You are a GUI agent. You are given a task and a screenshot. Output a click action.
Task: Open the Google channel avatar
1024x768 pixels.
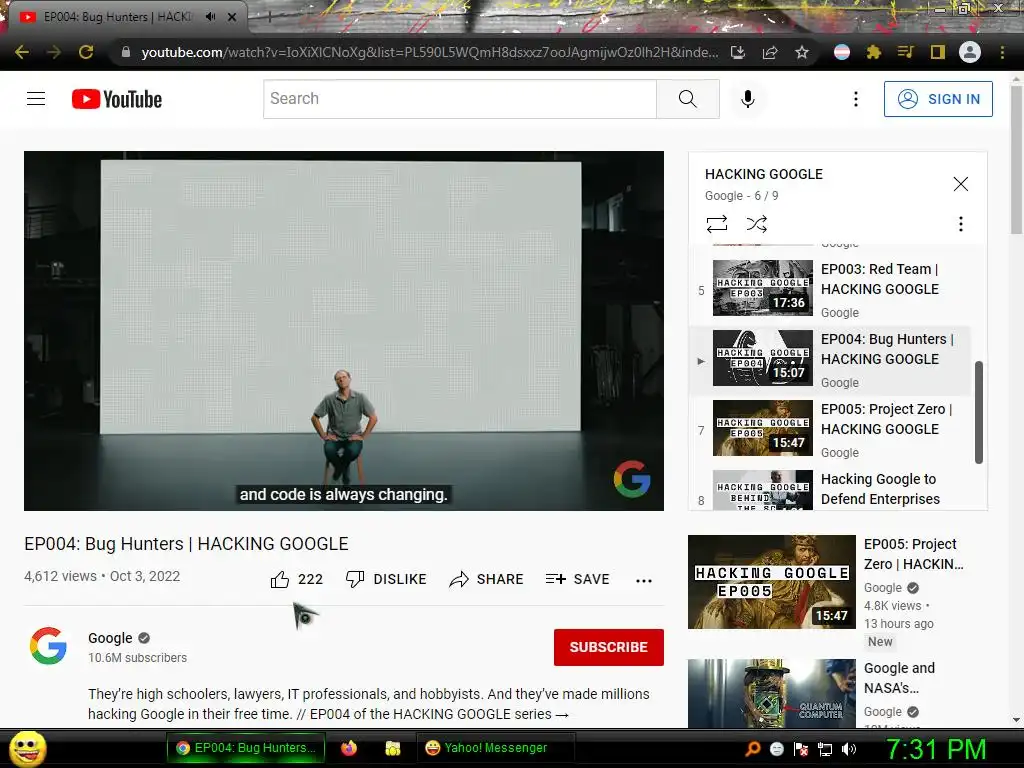[x=48, y=646]
